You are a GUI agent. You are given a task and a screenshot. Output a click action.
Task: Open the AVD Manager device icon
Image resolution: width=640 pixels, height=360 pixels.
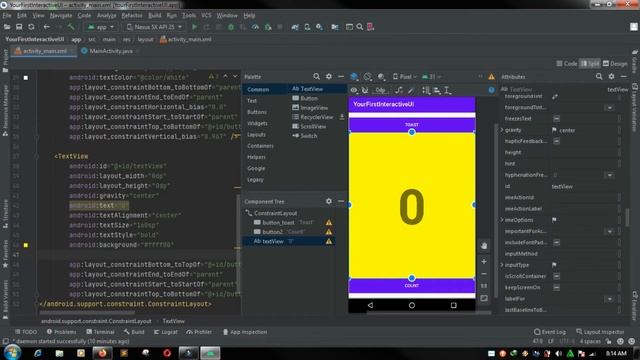307,27
